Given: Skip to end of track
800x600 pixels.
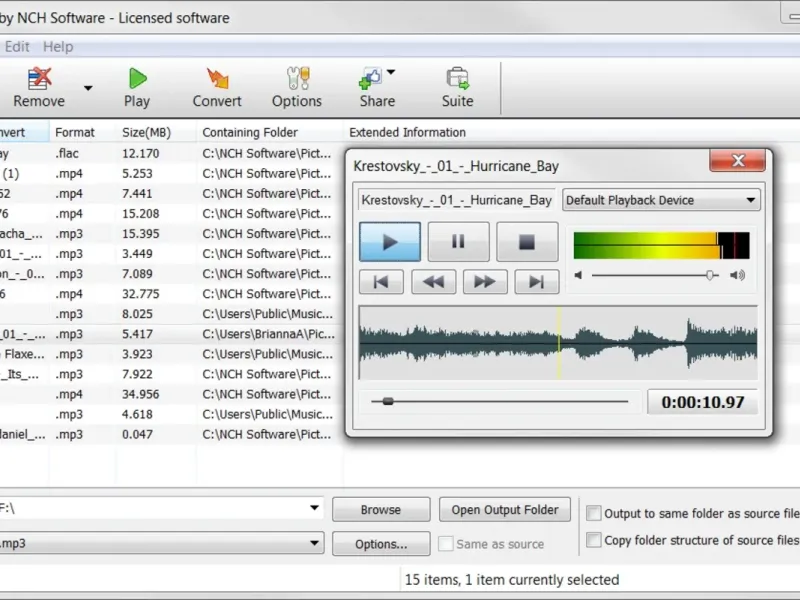Looking at the screenshot, I should point(537,282).
